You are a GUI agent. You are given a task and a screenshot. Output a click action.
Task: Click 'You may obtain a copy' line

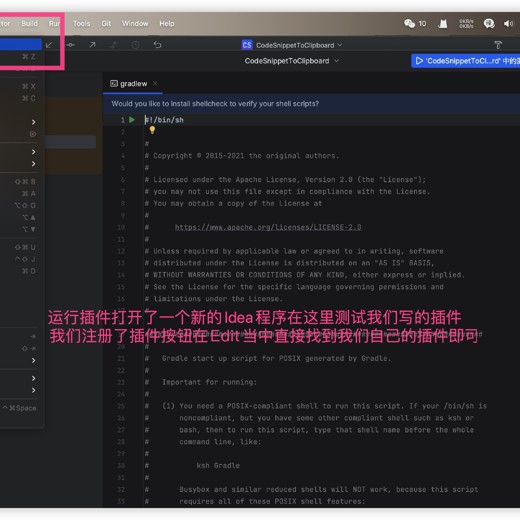[x=233, y=203]
